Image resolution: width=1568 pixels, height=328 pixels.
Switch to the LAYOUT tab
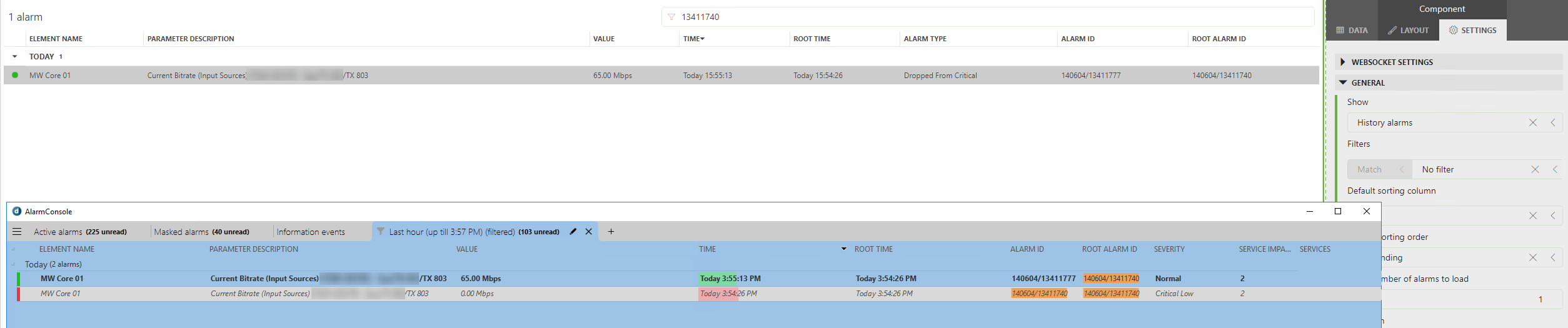pyautogui.click(x=1408, y=30)
